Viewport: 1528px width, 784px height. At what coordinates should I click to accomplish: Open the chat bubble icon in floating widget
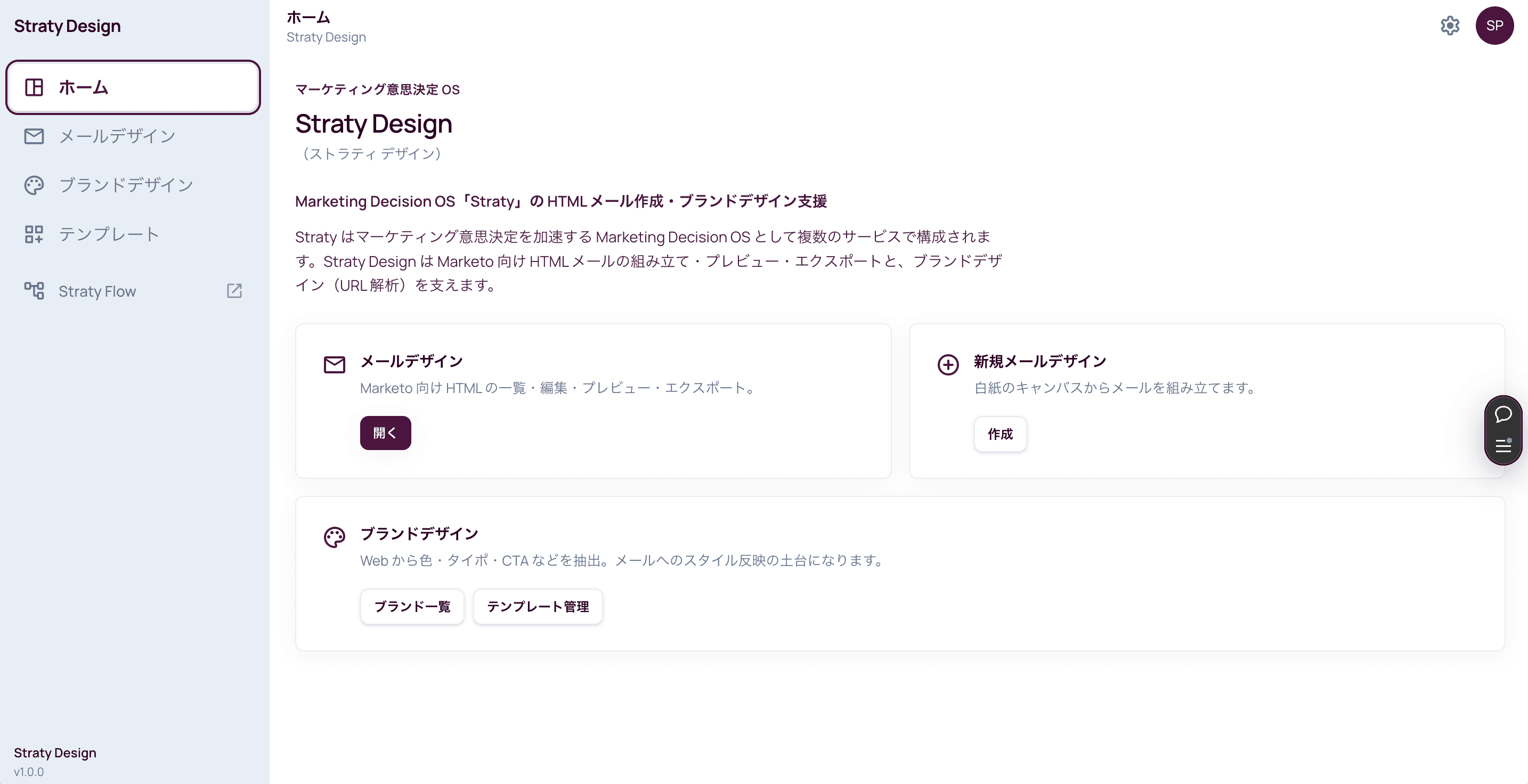1503,414
